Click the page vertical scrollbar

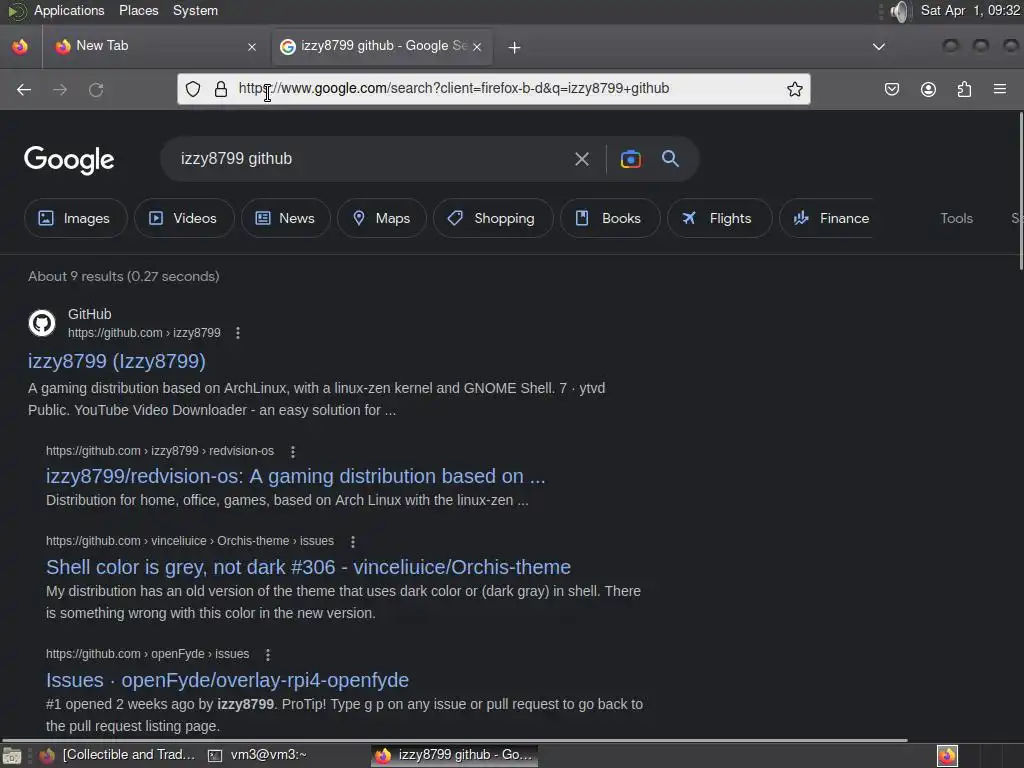tap(1021, 191)
